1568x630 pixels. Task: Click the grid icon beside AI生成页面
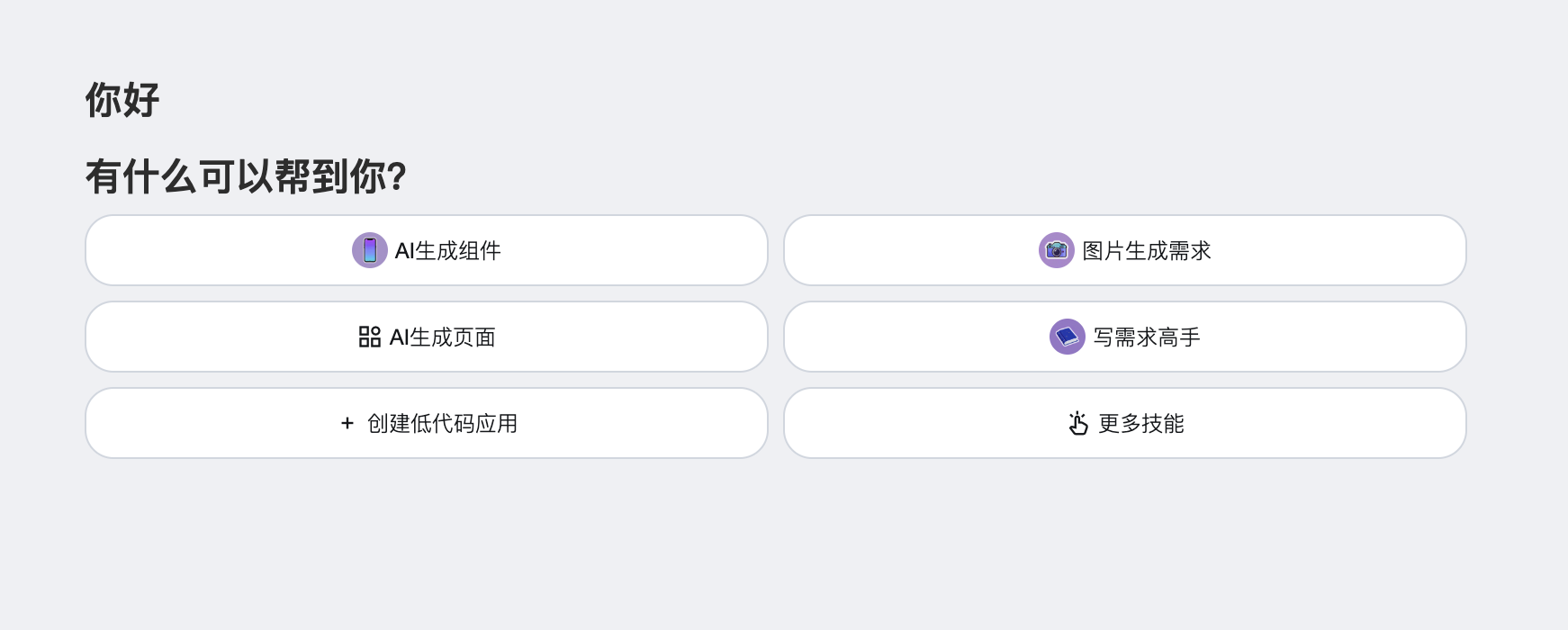click(369, 337)
